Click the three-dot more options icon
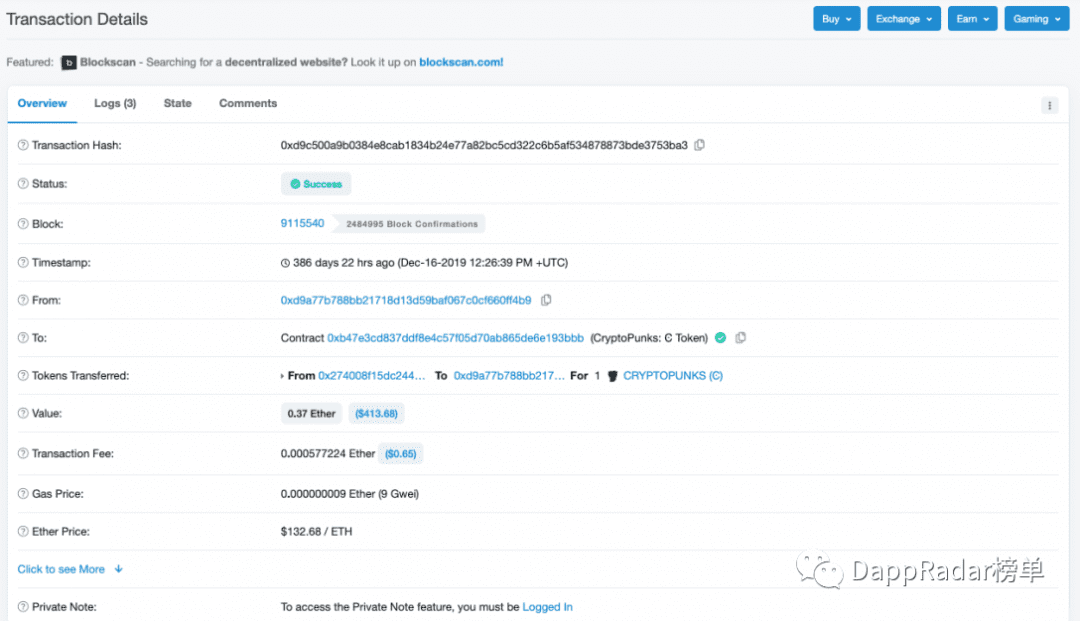This screenshot has height=621, width=1080. pos(1049,105)
